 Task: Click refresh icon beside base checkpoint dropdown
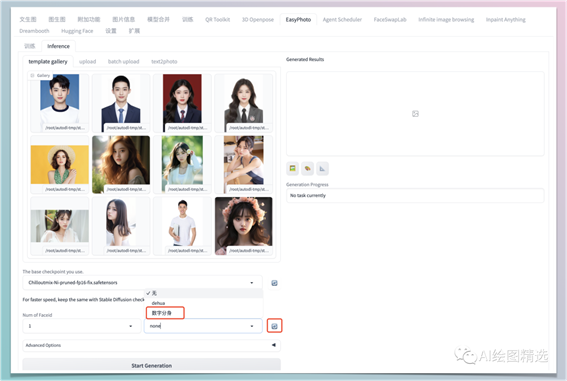pyautogui.click(x=274, y=283)
